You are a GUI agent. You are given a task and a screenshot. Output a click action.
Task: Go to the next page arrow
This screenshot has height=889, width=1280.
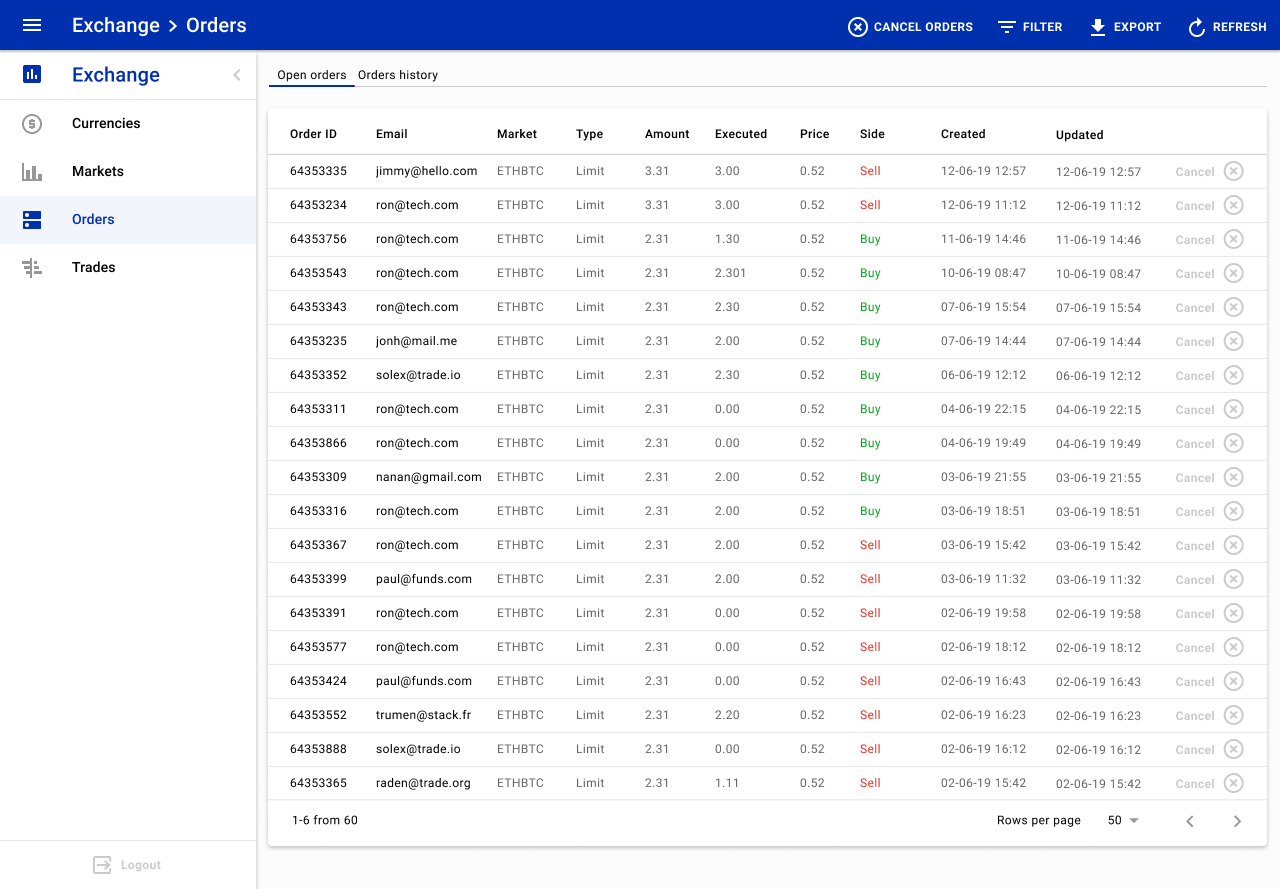click(1237, 821)
